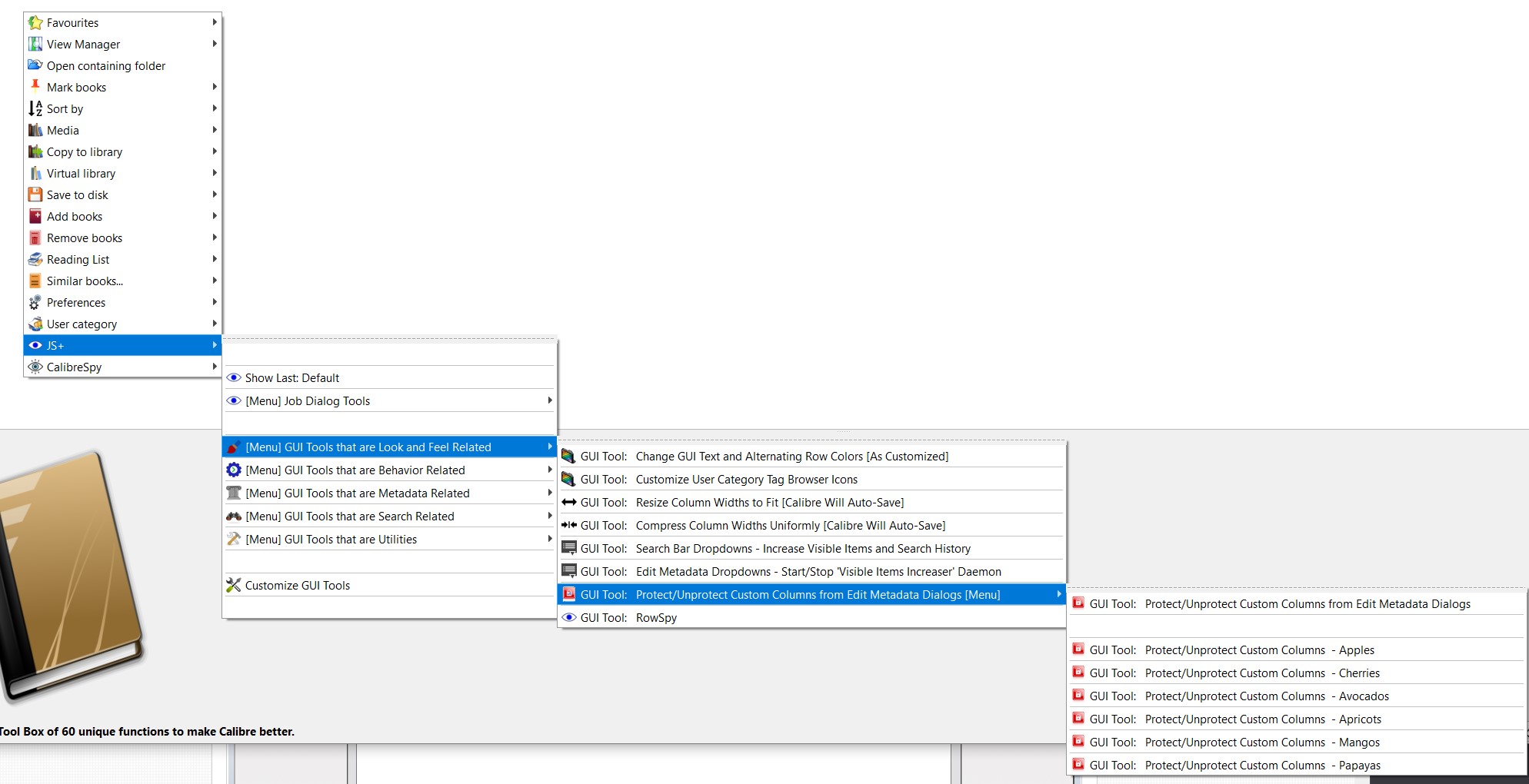This screenshot has width=1529, height=784.
Task: Select Change GUI Text and Alternating Row Colors
Action: tap(811, 457)
